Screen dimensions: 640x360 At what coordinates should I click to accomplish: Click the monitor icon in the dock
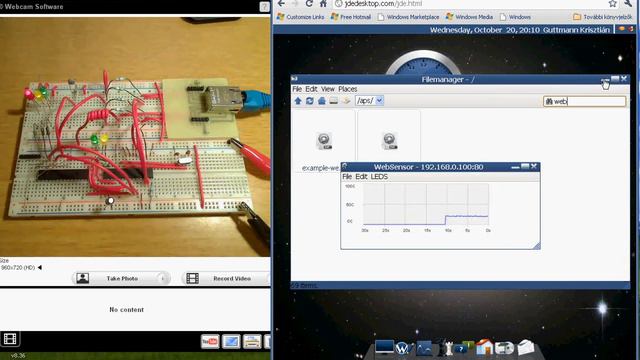(x=384, y=347)
